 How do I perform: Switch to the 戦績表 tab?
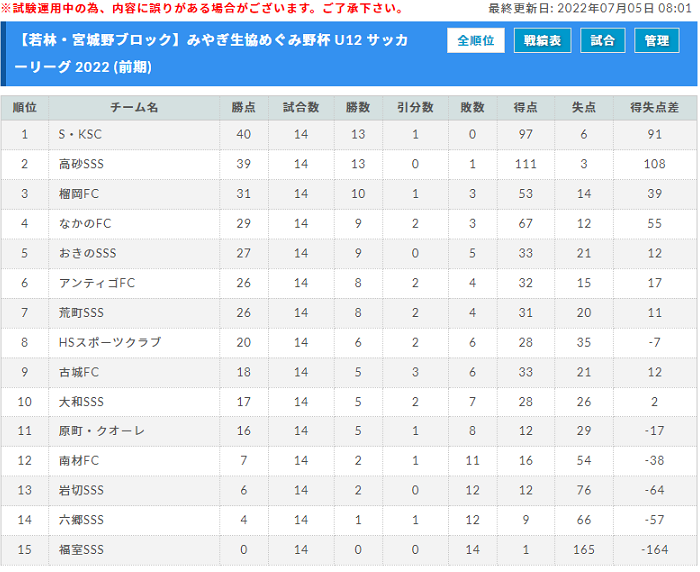(542, 41)
